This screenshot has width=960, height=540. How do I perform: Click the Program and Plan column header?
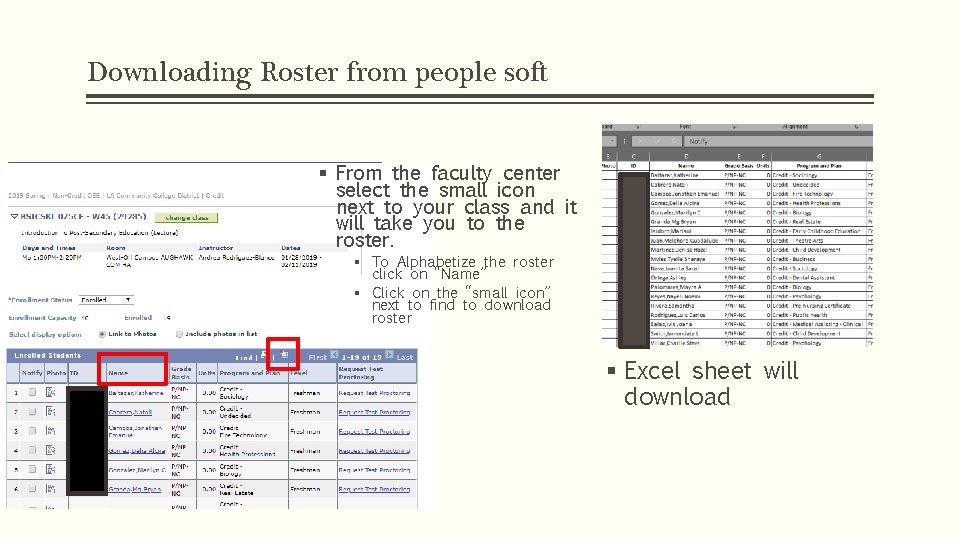pyautogui.click(x=250, y=373)
